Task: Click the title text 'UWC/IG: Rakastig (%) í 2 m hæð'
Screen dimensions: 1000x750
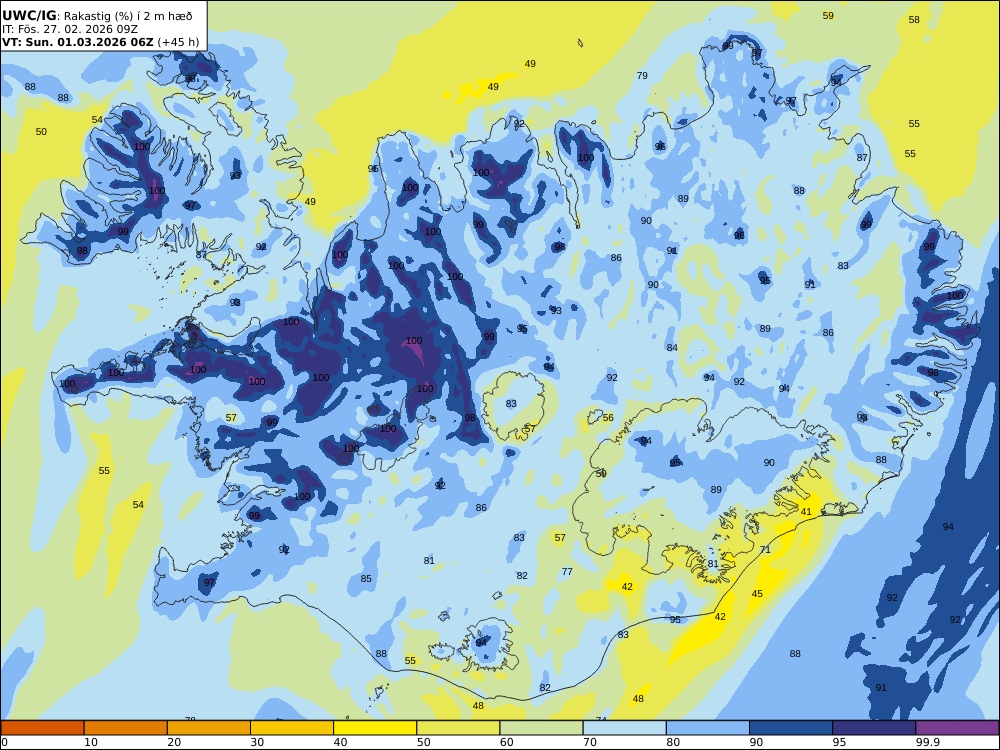Action: (x=97, y=16)
